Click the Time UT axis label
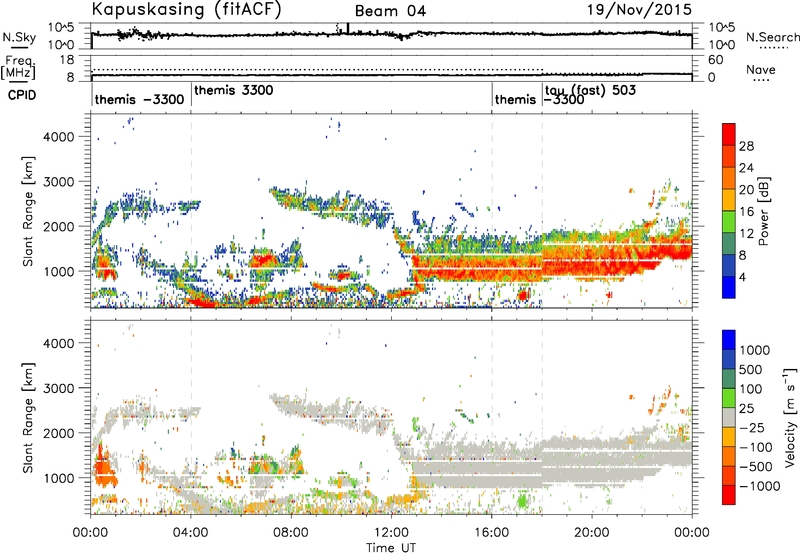The width and height of the screenshot is (800, 554). (x=391, y=548)
